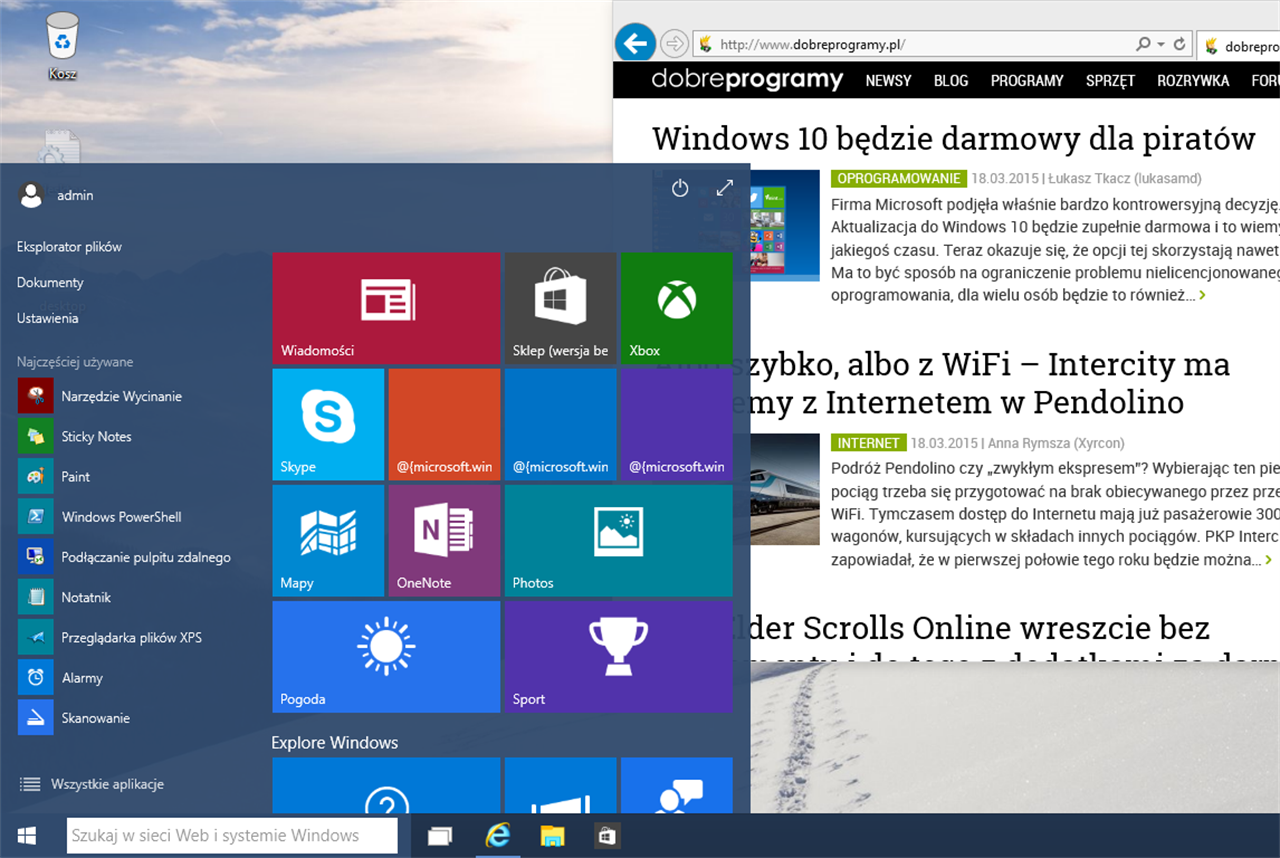The height and width of the screenshot is (858, 1280).
Task: Open PROGRAMY menu on dobreprogramy
Action: point(1027,81)
